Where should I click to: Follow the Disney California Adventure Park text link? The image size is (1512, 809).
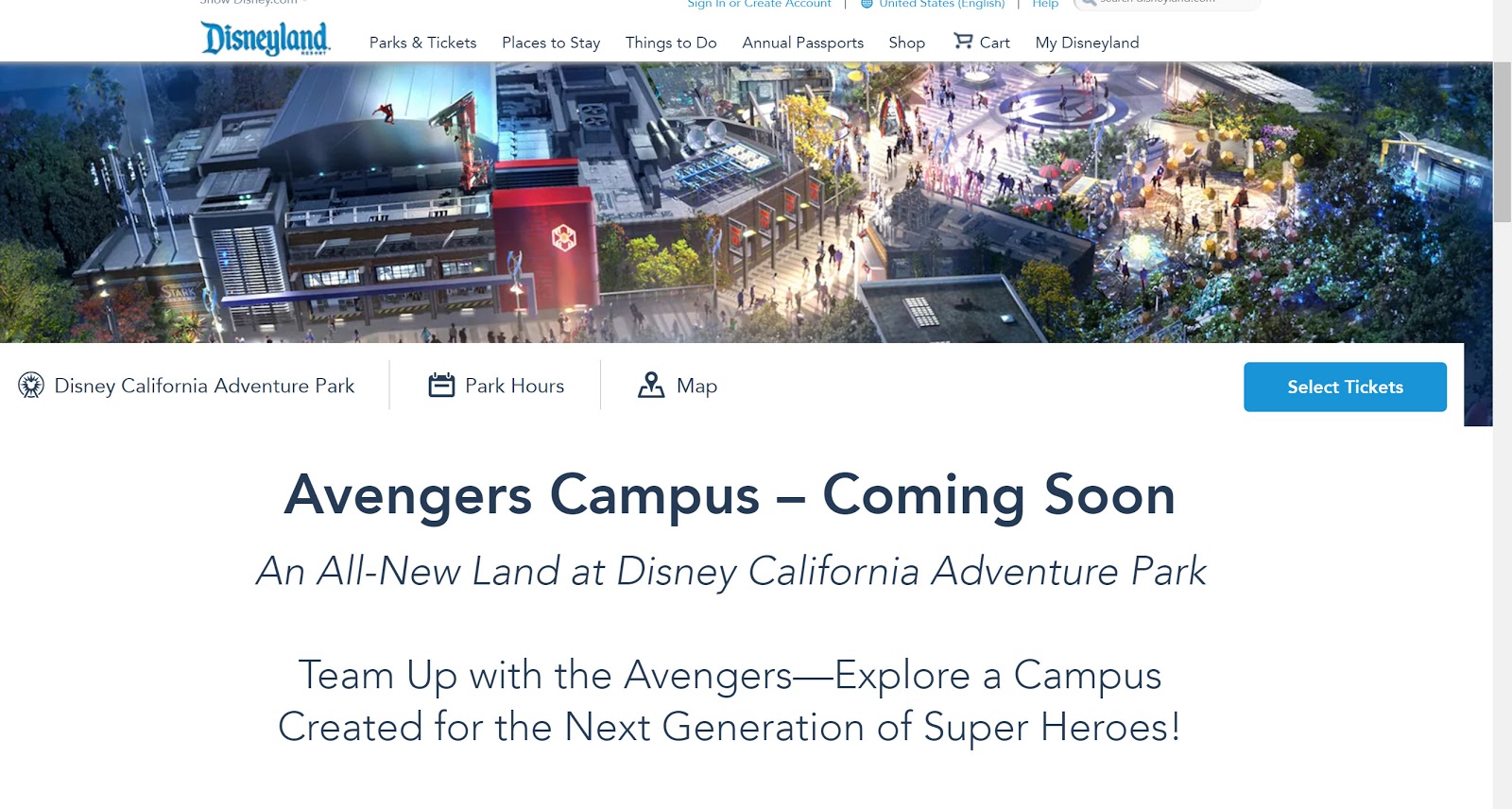[x=204, y=386]
